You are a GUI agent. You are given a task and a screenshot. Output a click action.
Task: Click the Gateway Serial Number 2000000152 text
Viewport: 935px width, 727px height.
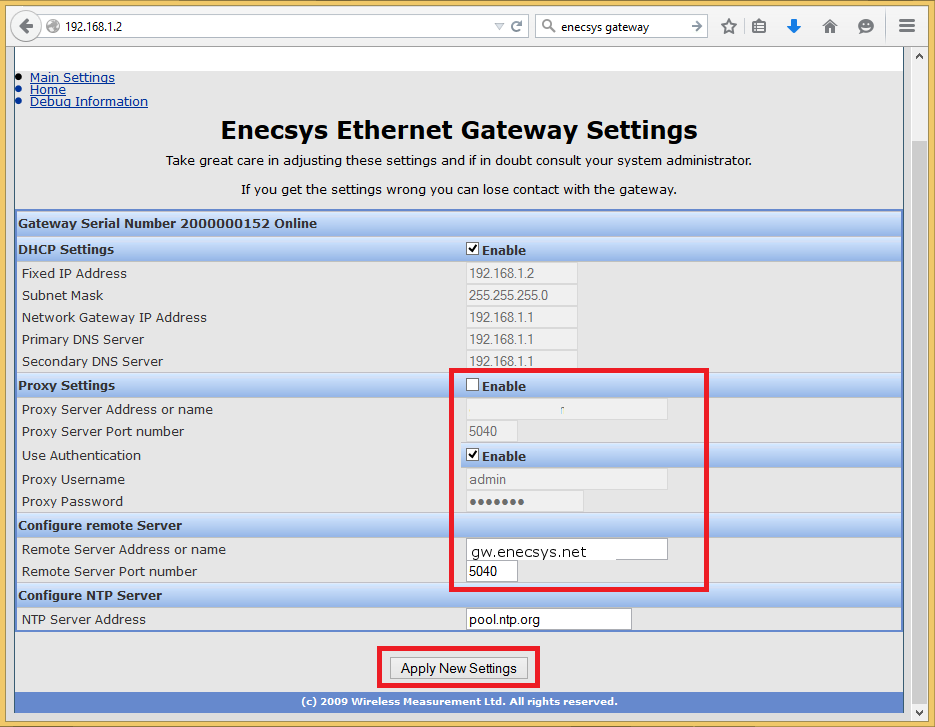tap(168, 224)
